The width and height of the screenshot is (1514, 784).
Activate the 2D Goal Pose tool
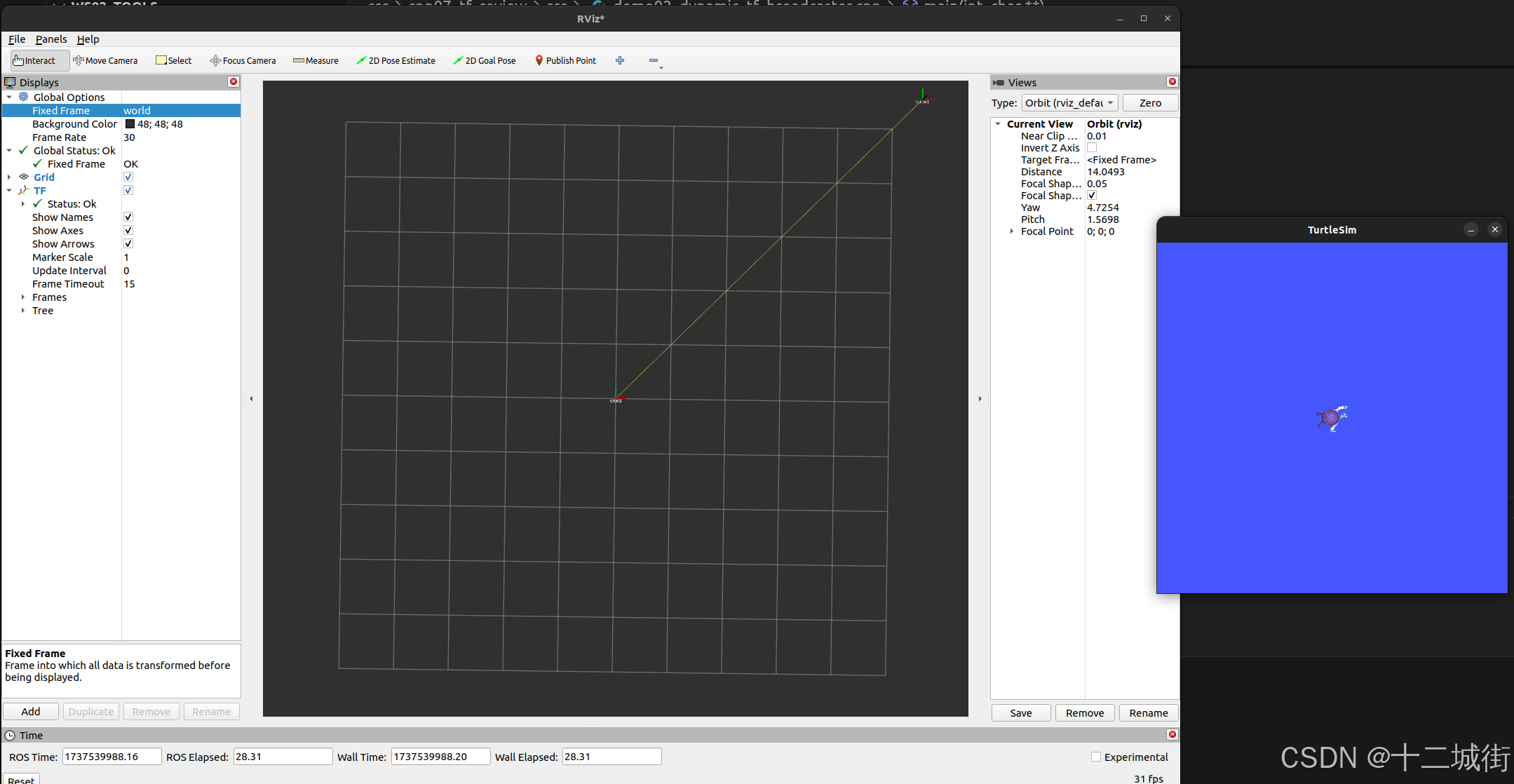[484, 60]
